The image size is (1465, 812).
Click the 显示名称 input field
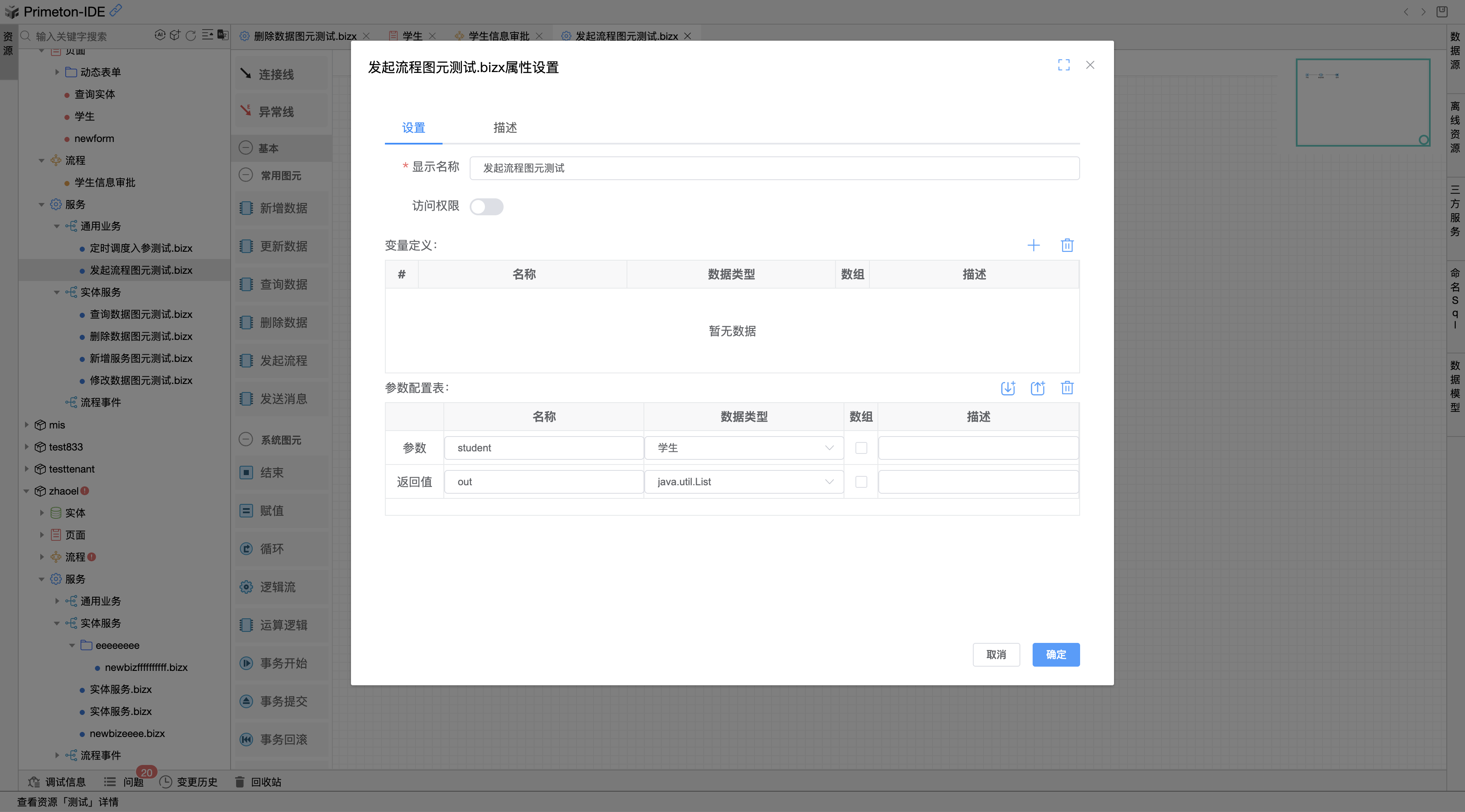(774, 168)
